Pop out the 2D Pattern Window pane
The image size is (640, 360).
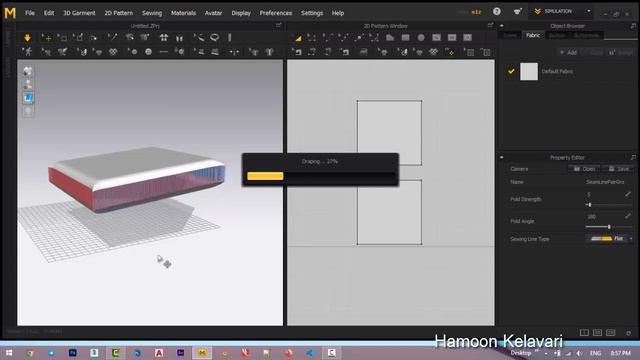coord(490,25)
